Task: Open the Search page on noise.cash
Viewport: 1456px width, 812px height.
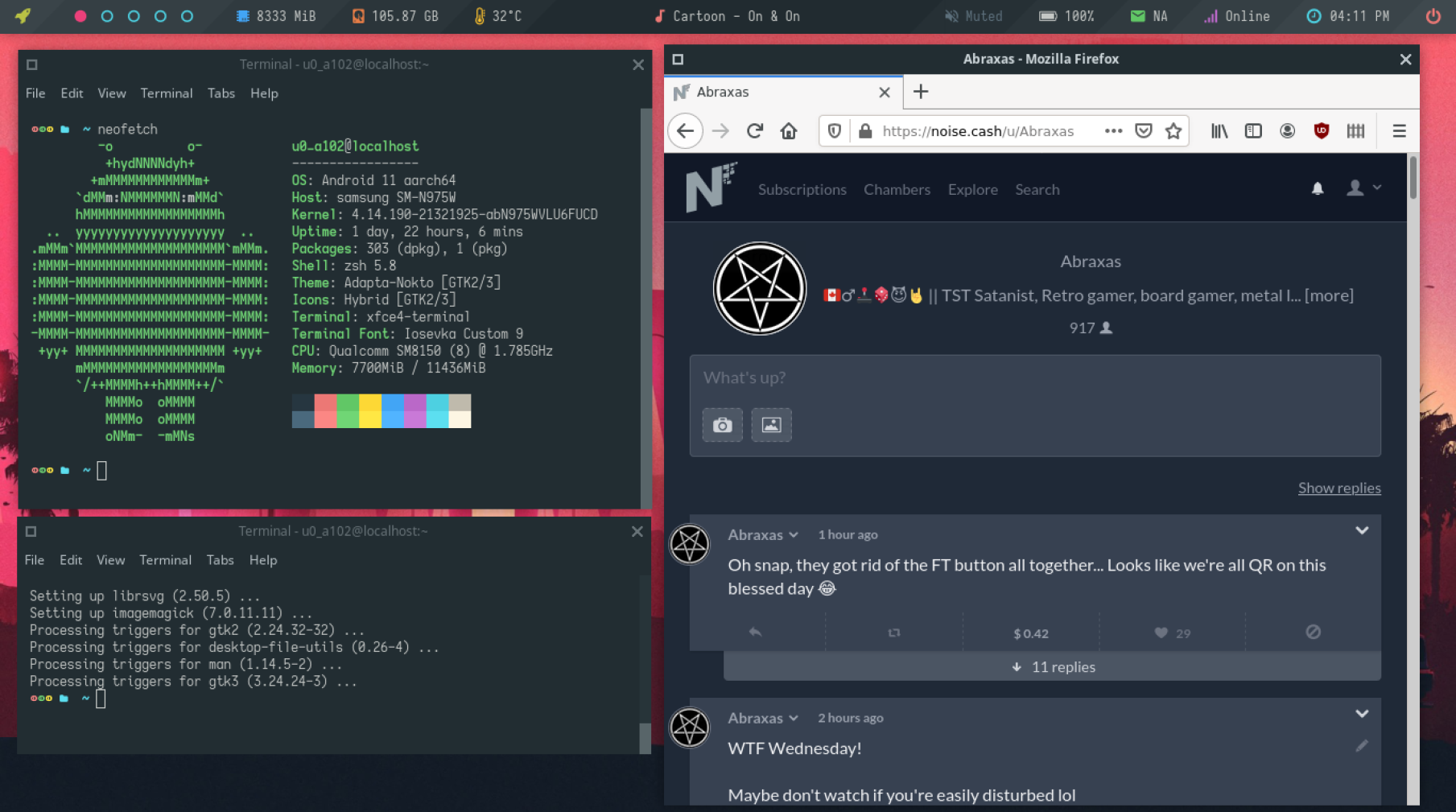Action: coord(1037,190)
